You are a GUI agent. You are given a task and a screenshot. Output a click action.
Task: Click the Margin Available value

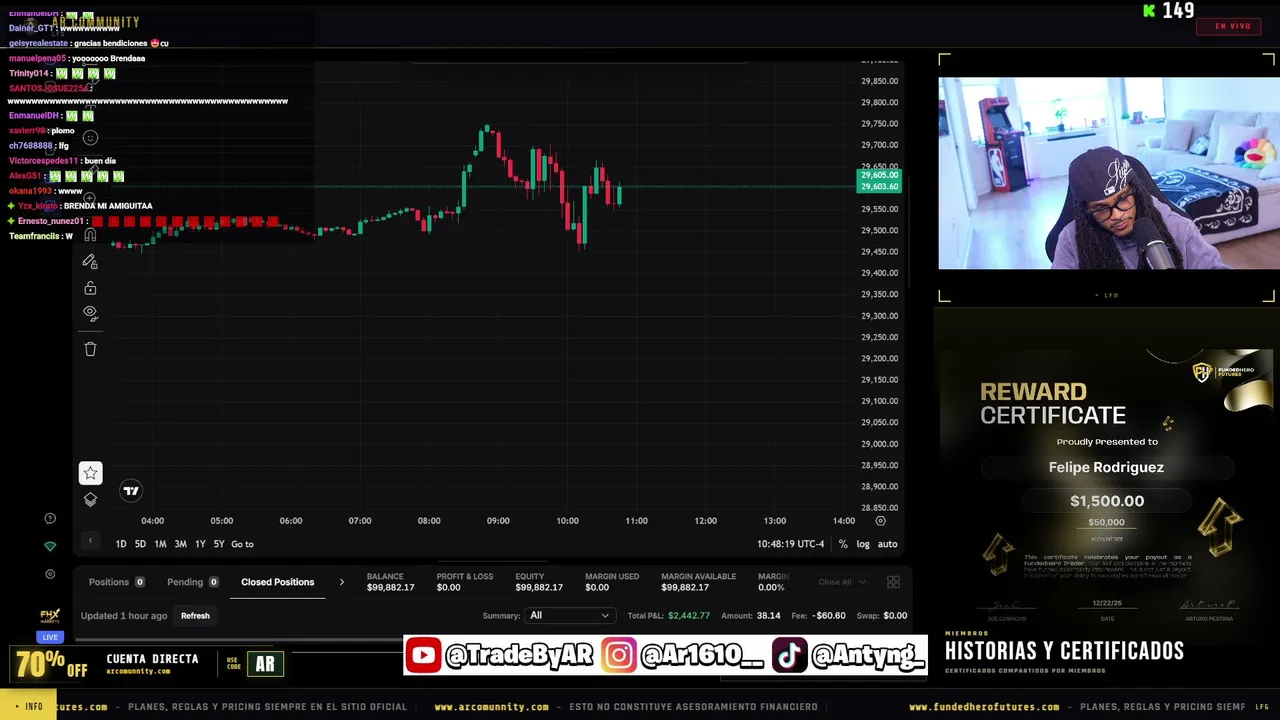click(x=685, y=587)
